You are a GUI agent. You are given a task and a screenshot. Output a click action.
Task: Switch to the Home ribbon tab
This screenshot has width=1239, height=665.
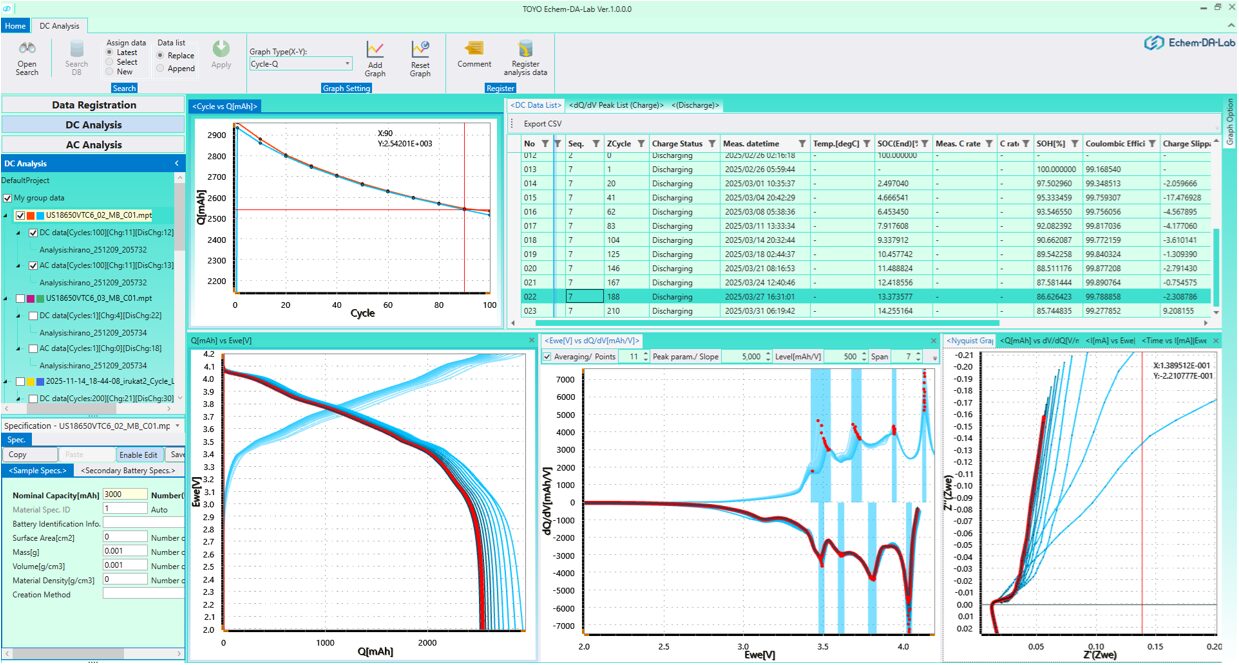pos(15,25)
